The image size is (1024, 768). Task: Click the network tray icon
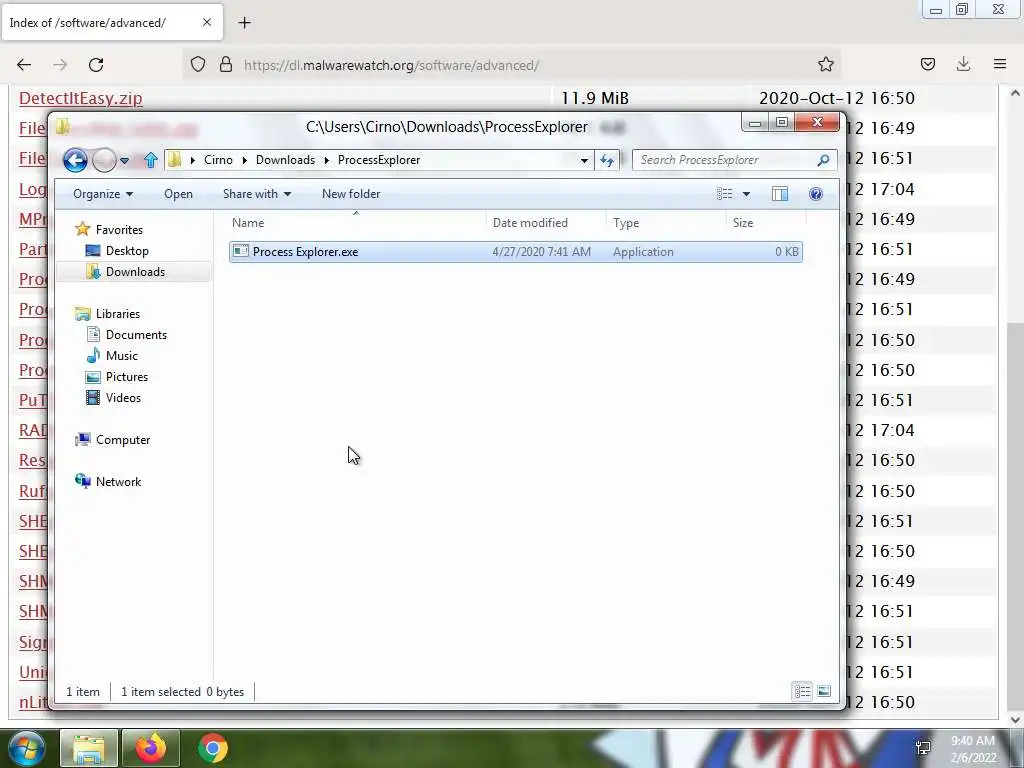click(923, 748)
